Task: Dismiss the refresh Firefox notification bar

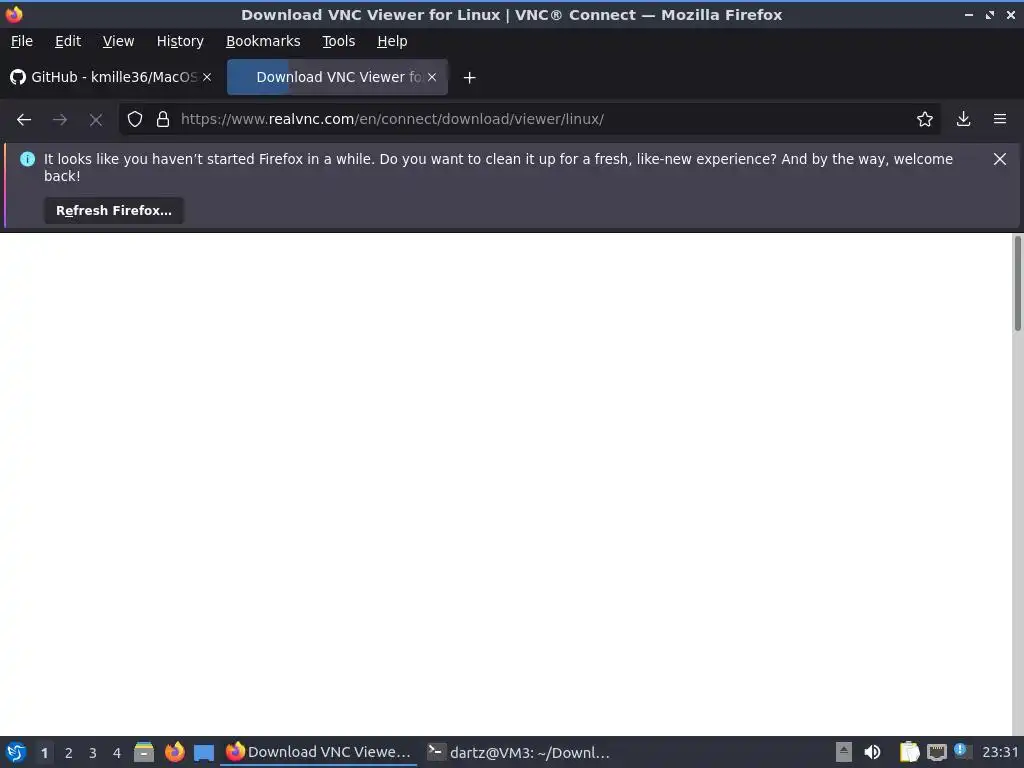Action: coord(1000,159)
